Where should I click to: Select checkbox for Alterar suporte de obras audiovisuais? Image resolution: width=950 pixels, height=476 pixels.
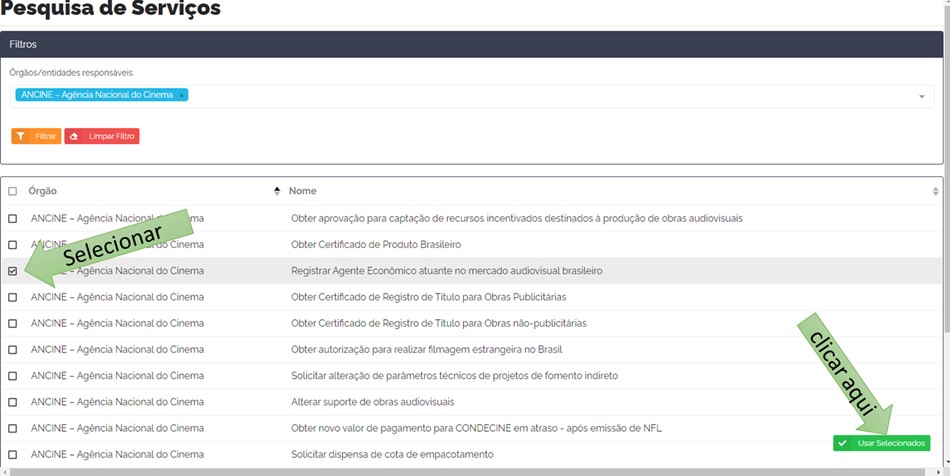tap(13, 402)
